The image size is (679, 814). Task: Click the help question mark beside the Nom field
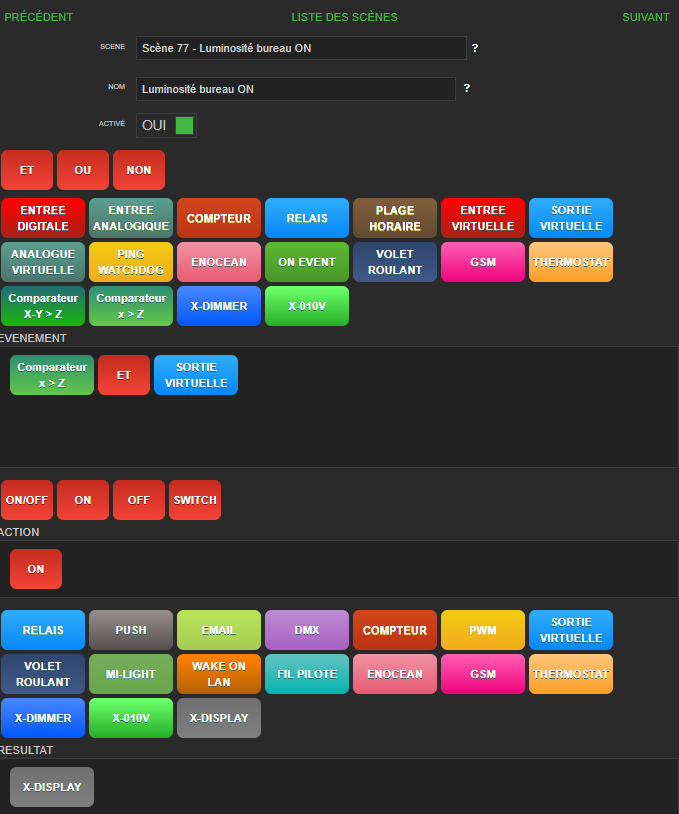point(466,89)
